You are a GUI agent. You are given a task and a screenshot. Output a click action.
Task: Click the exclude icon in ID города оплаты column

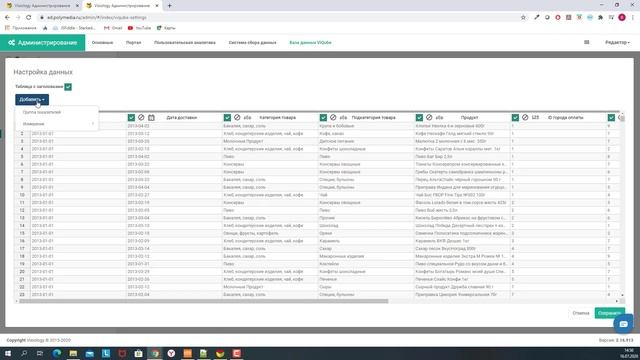tap(525, 118)
